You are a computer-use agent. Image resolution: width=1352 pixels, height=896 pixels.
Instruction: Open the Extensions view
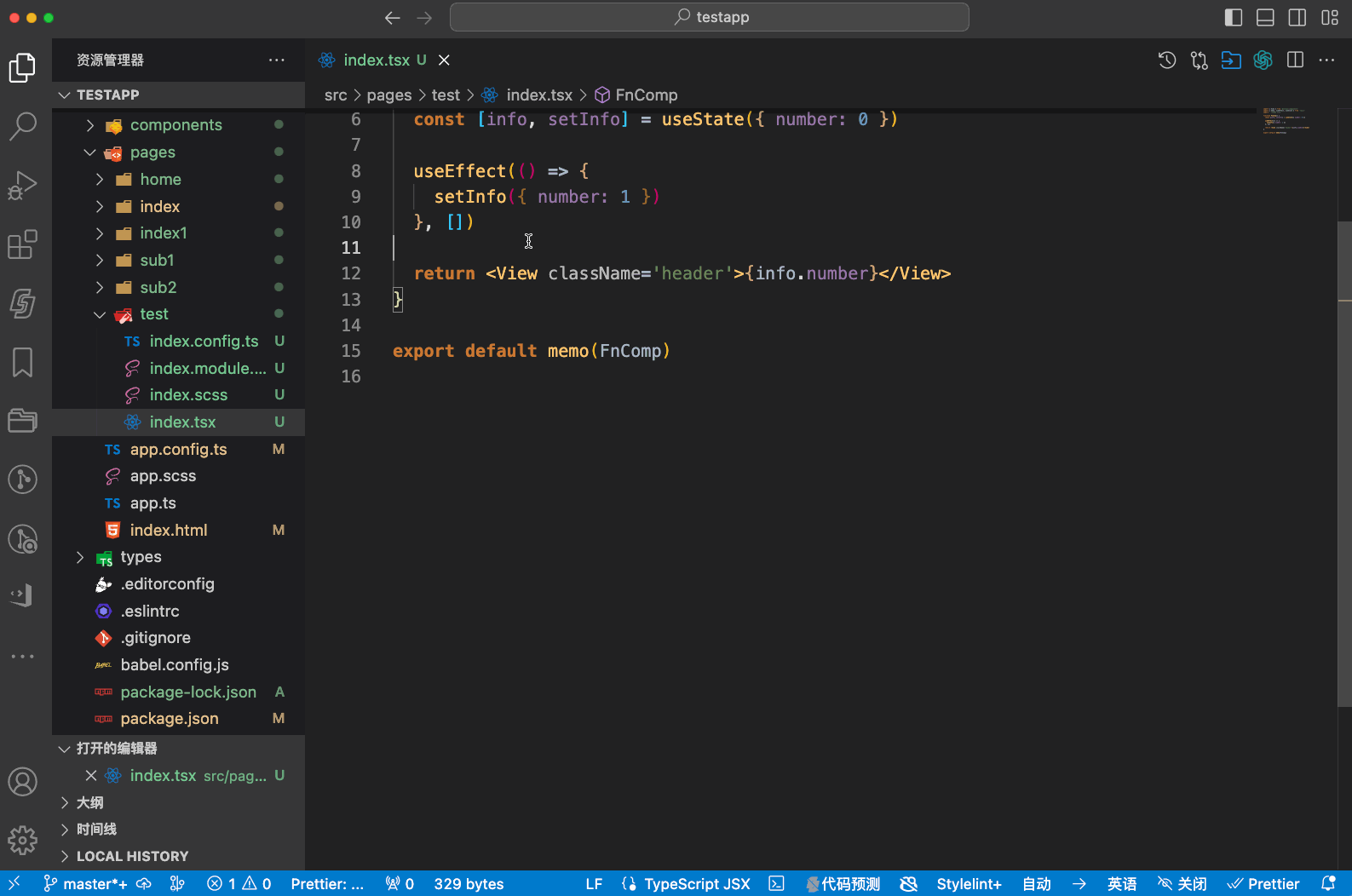coord(22,244)
